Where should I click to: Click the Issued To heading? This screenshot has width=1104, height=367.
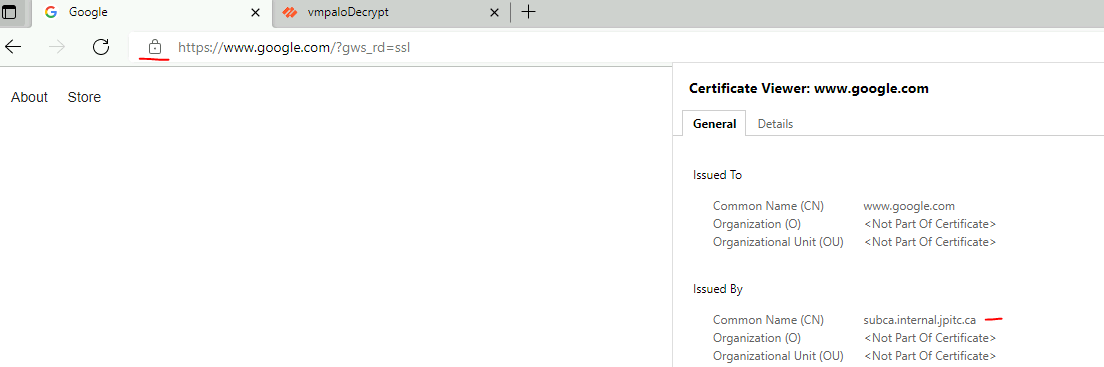[x=717, y=175]
